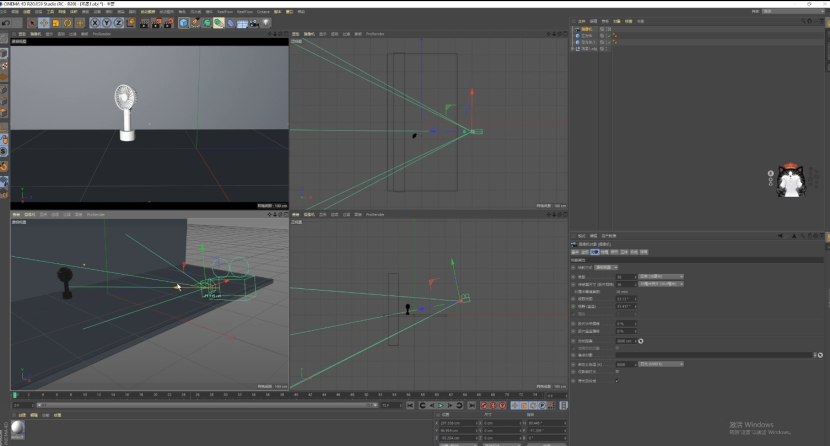
Task: Click the Floor/grid scene object icon
Action: pos(242,23)
